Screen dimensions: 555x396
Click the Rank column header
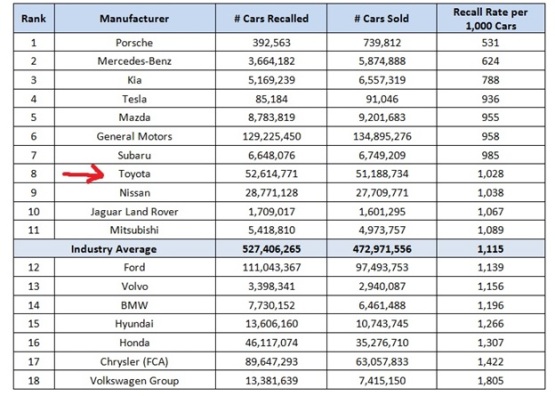pos(34,18)
